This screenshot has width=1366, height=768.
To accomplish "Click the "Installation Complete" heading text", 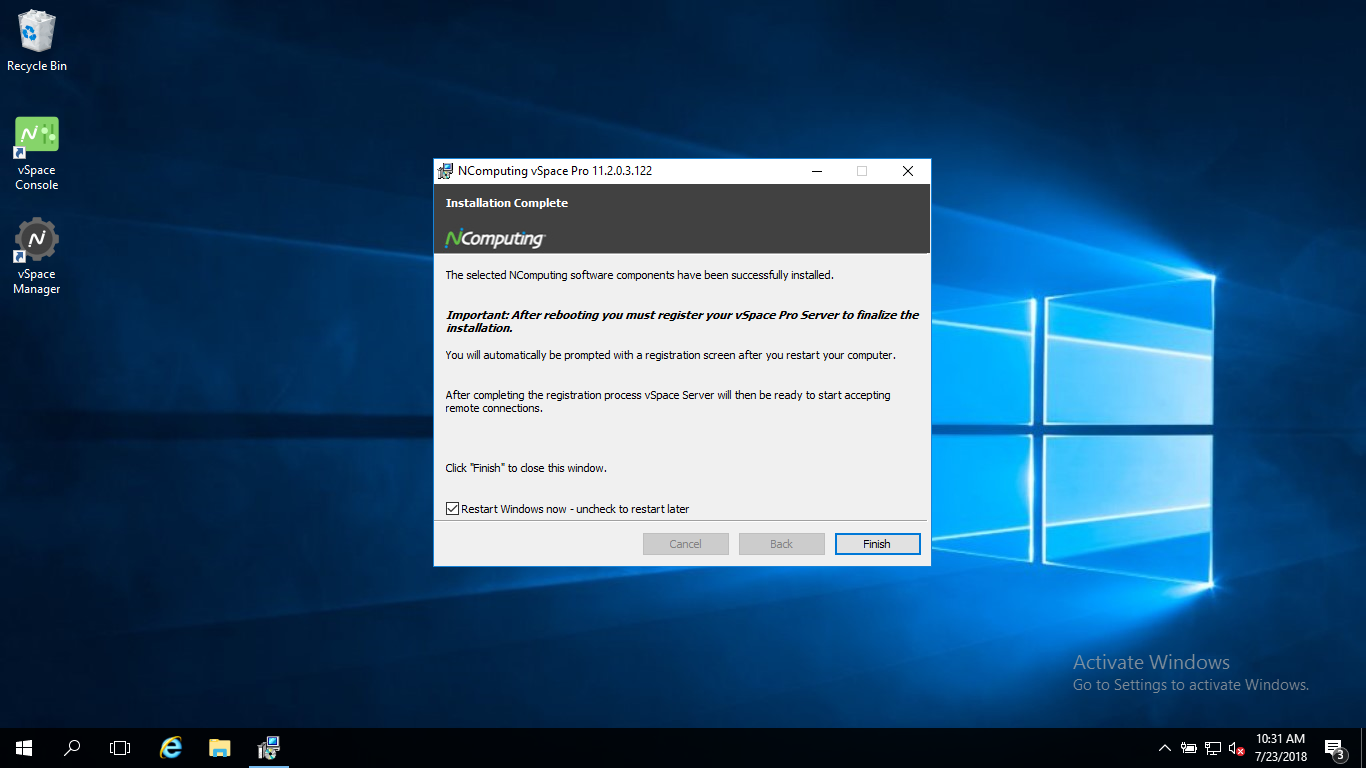I will tap(507, 203).
